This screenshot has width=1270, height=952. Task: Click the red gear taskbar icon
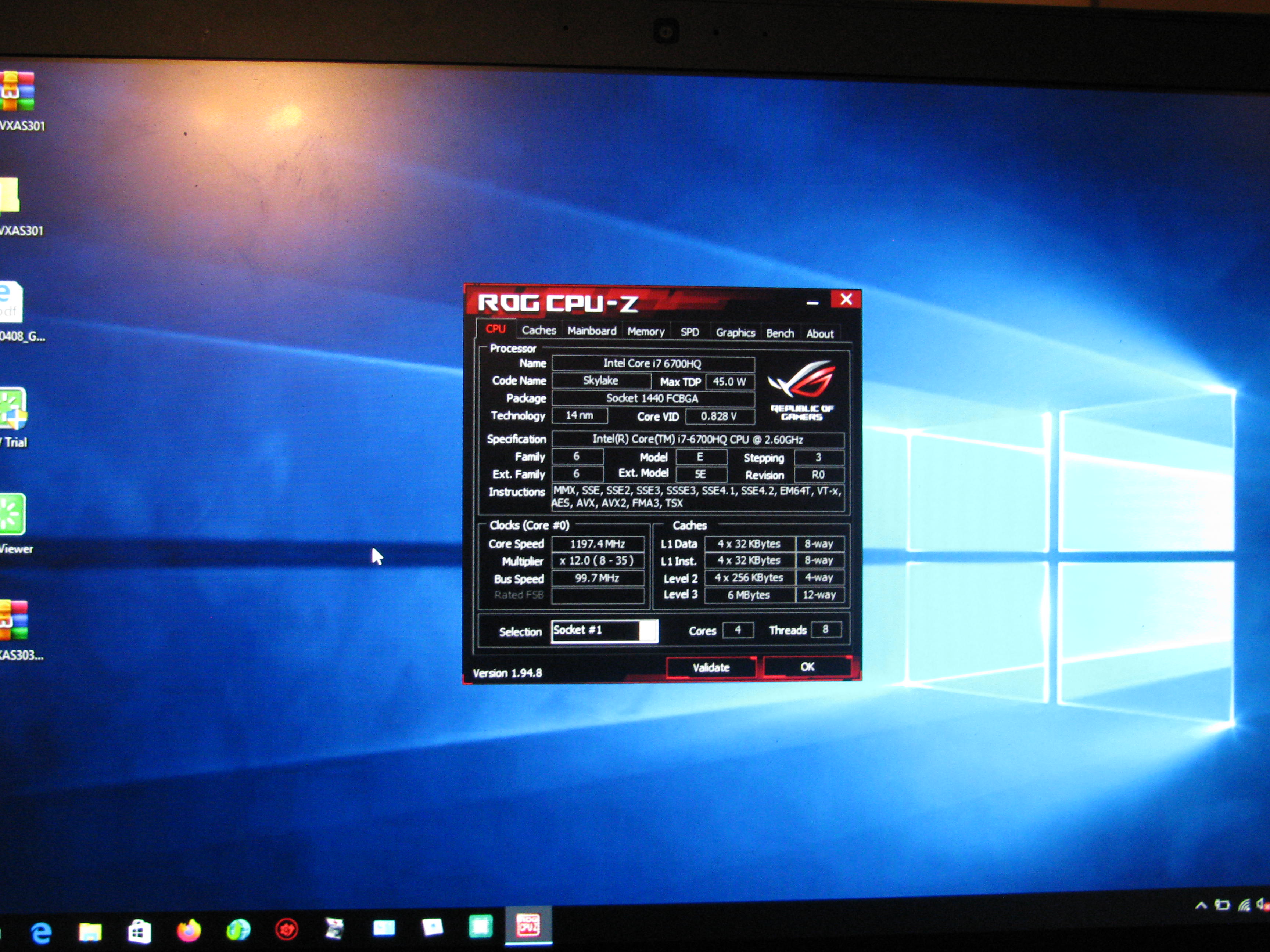(287, 929)
